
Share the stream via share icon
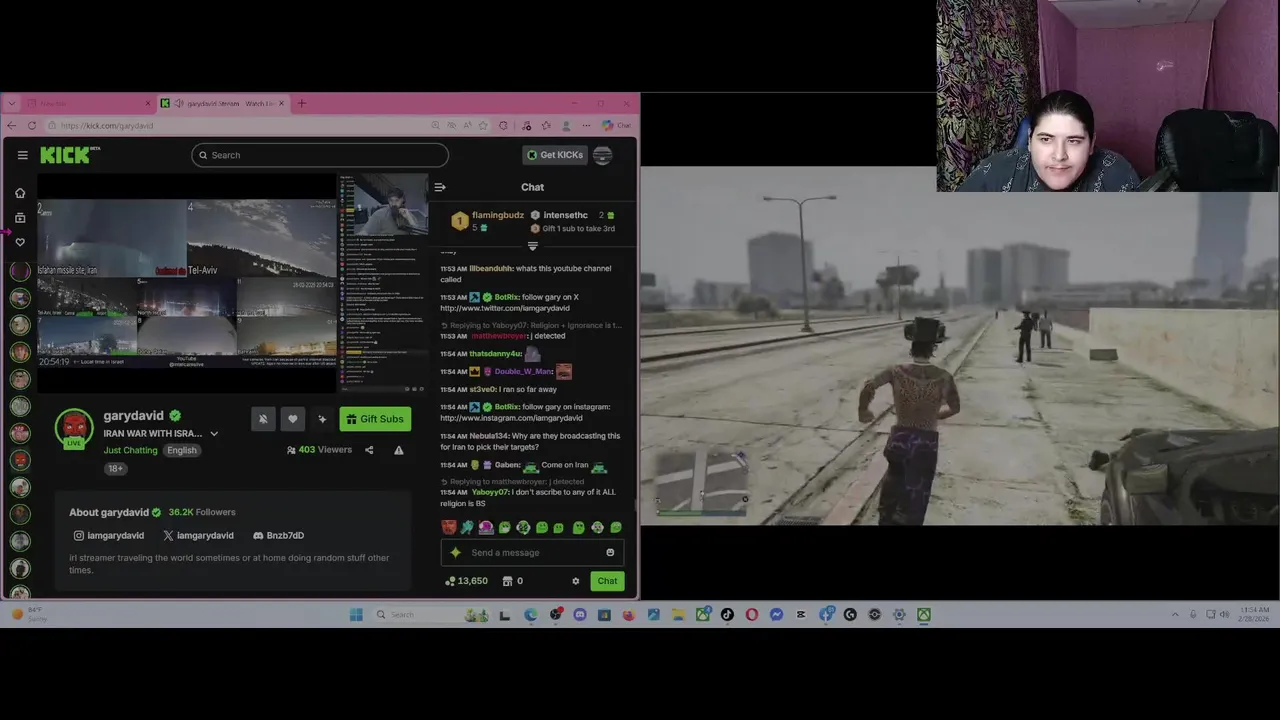pos(369,450)
